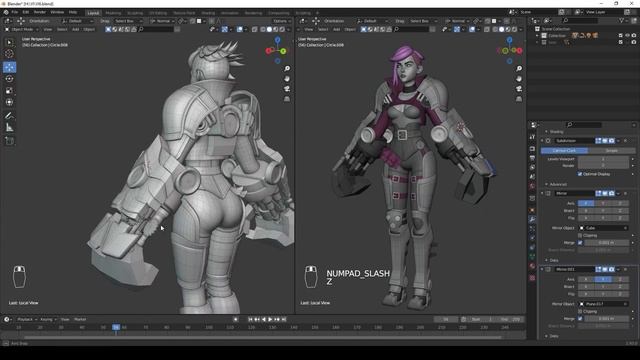640x360 pixels.
Task: Toggle camera view icon in right viewport
Action: coord(519,89)
